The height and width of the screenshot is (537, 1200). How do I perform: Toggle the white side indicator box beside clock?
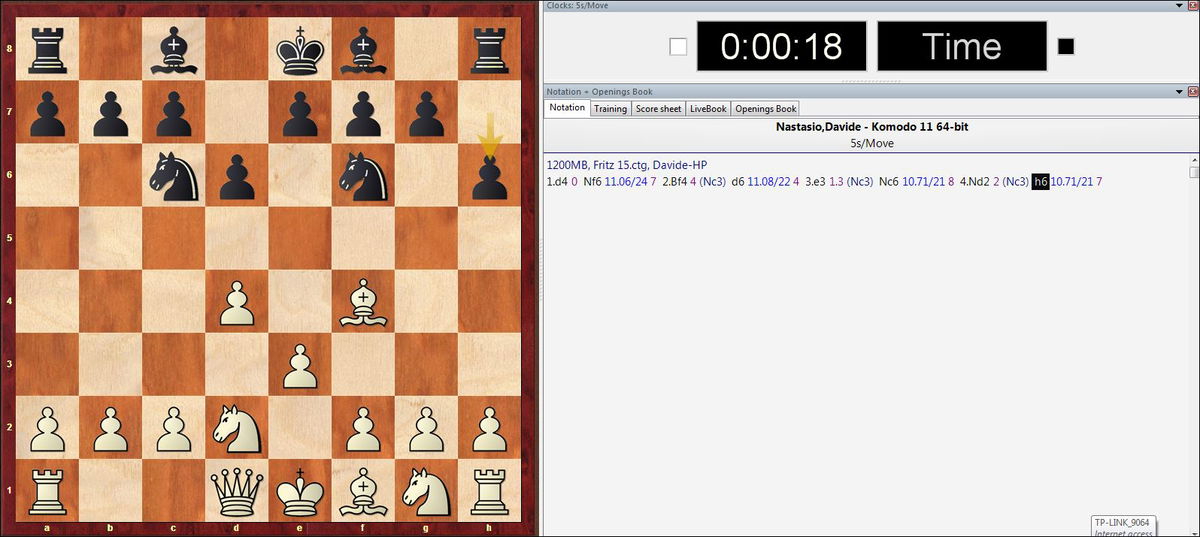point(678,46)
